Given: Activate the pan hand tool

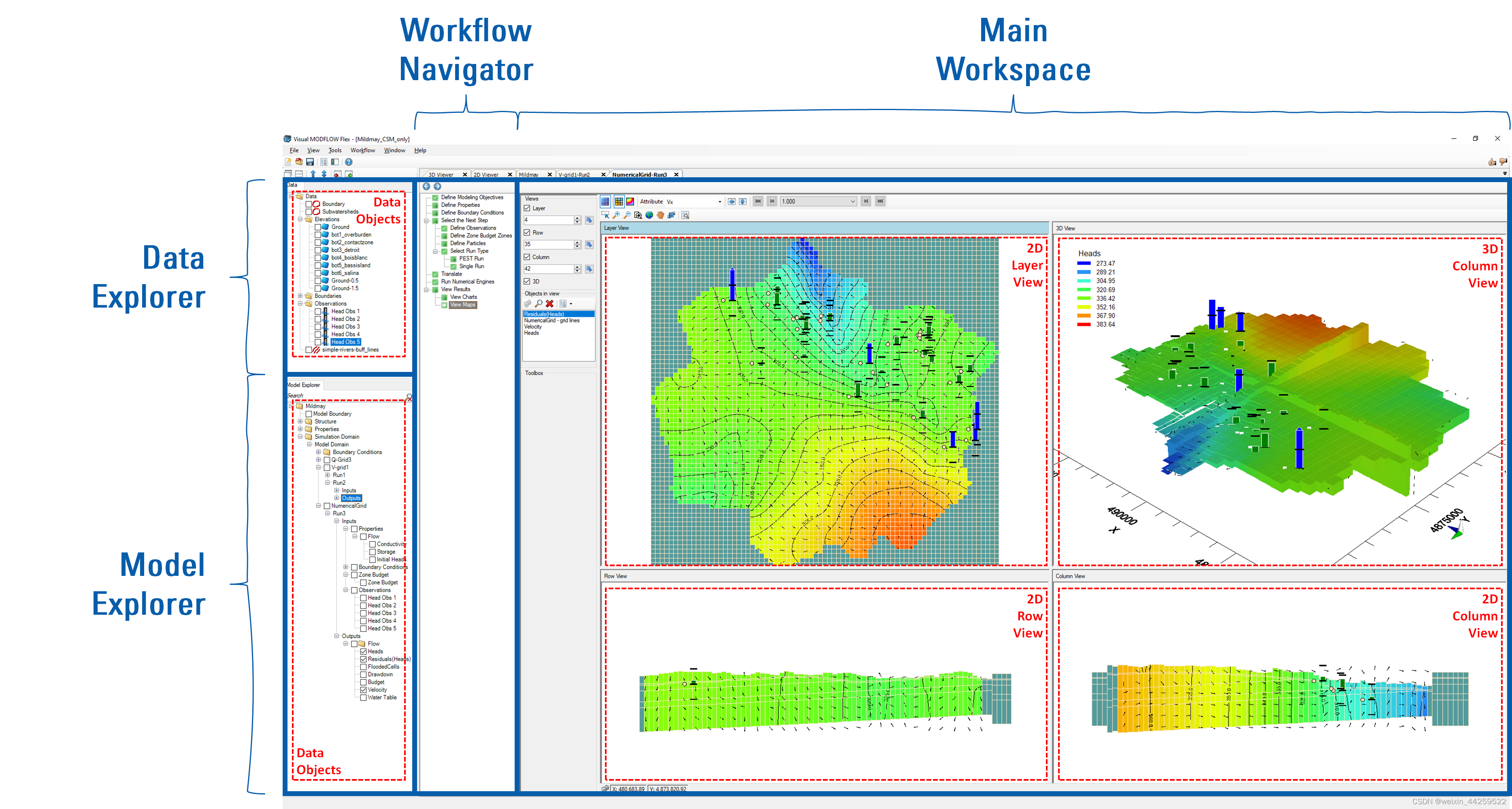Looking at the screenshot, I should 661,216.
